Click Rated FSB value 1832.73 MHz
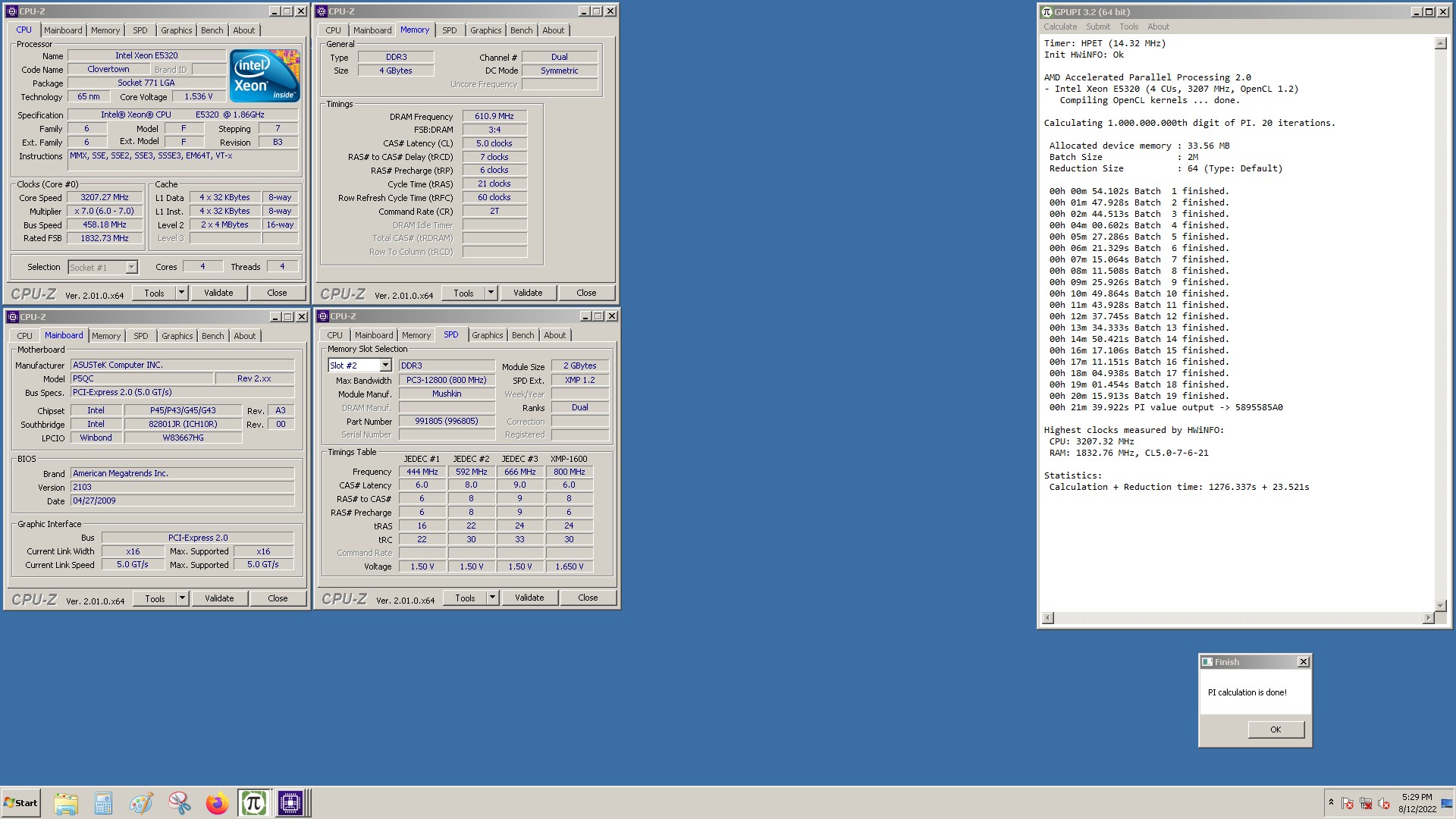 click(x=105, y=238)
